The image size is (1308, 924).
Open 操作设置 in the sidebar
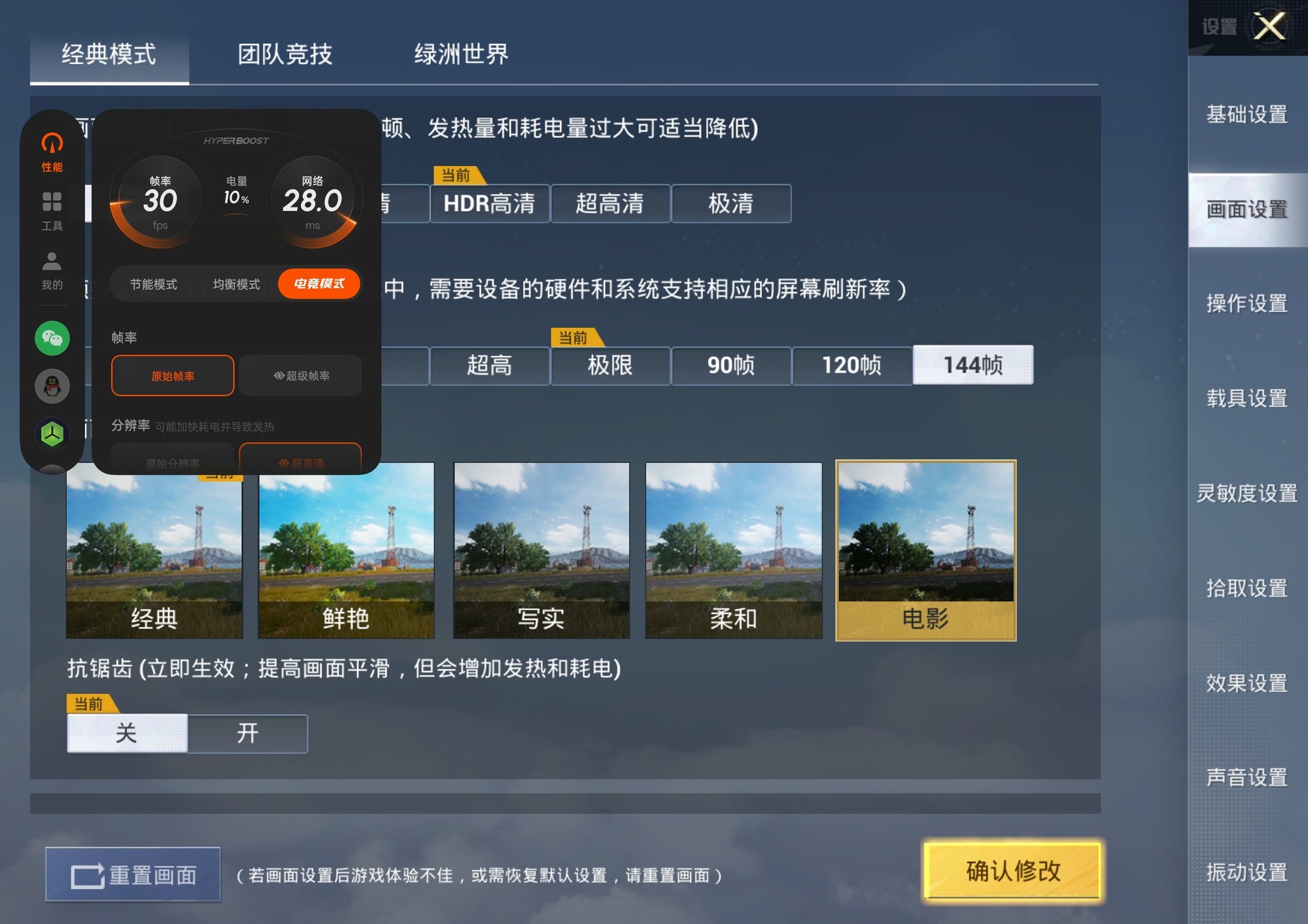pyautogui.click(x=1247, y=303)
